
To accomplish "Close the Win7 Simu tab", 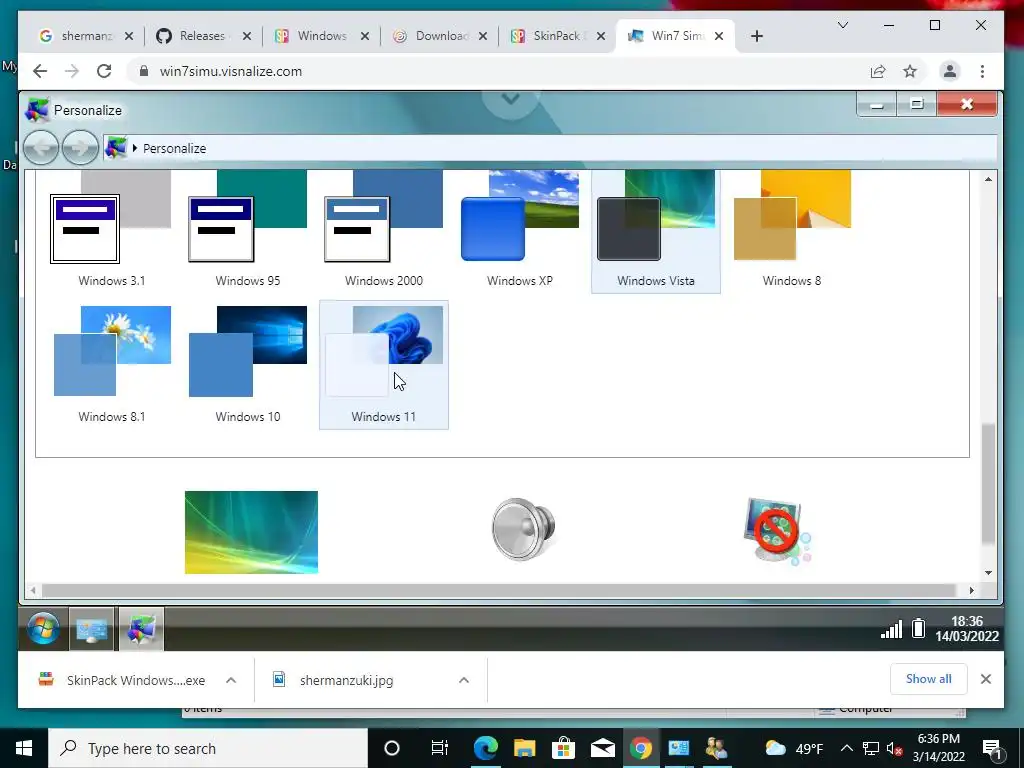I will [x=719, y=36].
